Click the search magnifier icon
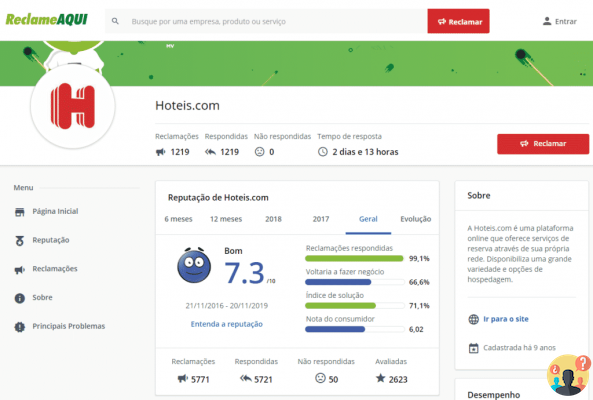 pos(115,21)
